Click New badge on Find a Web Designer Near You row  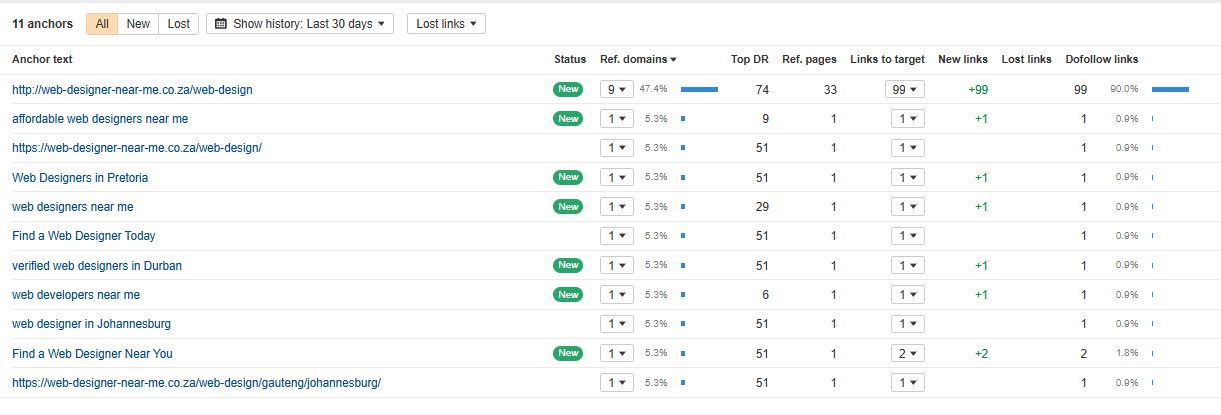pyautogui.click(x=568, y=353)
